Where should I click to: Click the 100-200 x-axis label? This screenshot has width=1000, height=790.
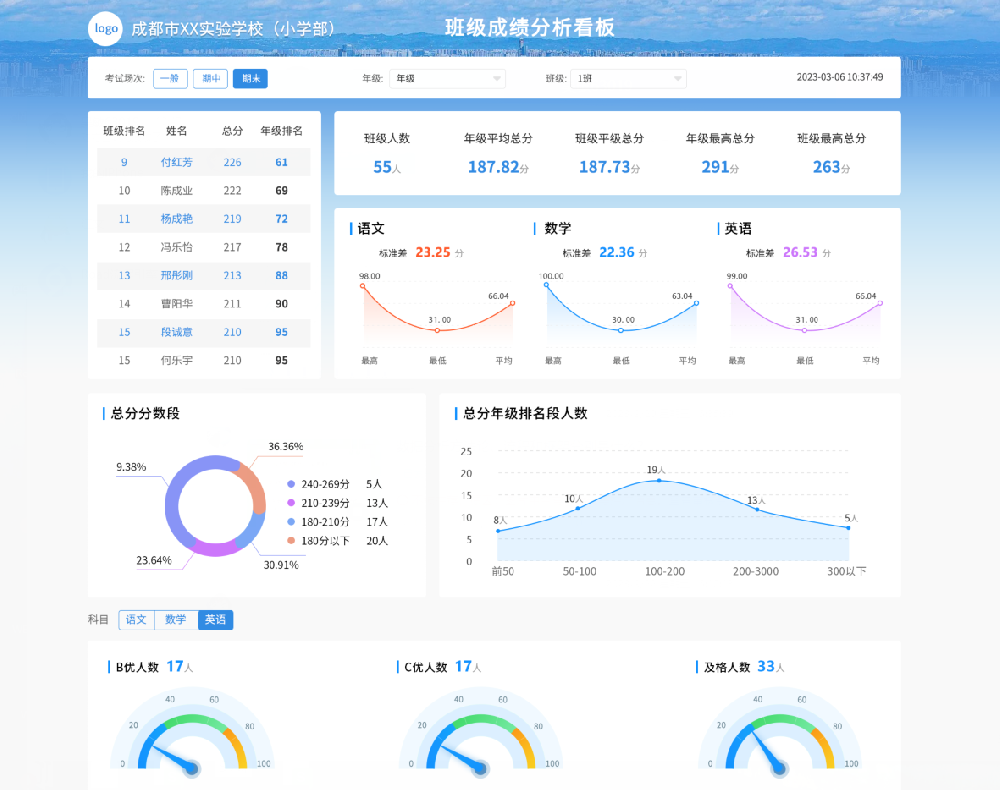[x=665, y=571]
